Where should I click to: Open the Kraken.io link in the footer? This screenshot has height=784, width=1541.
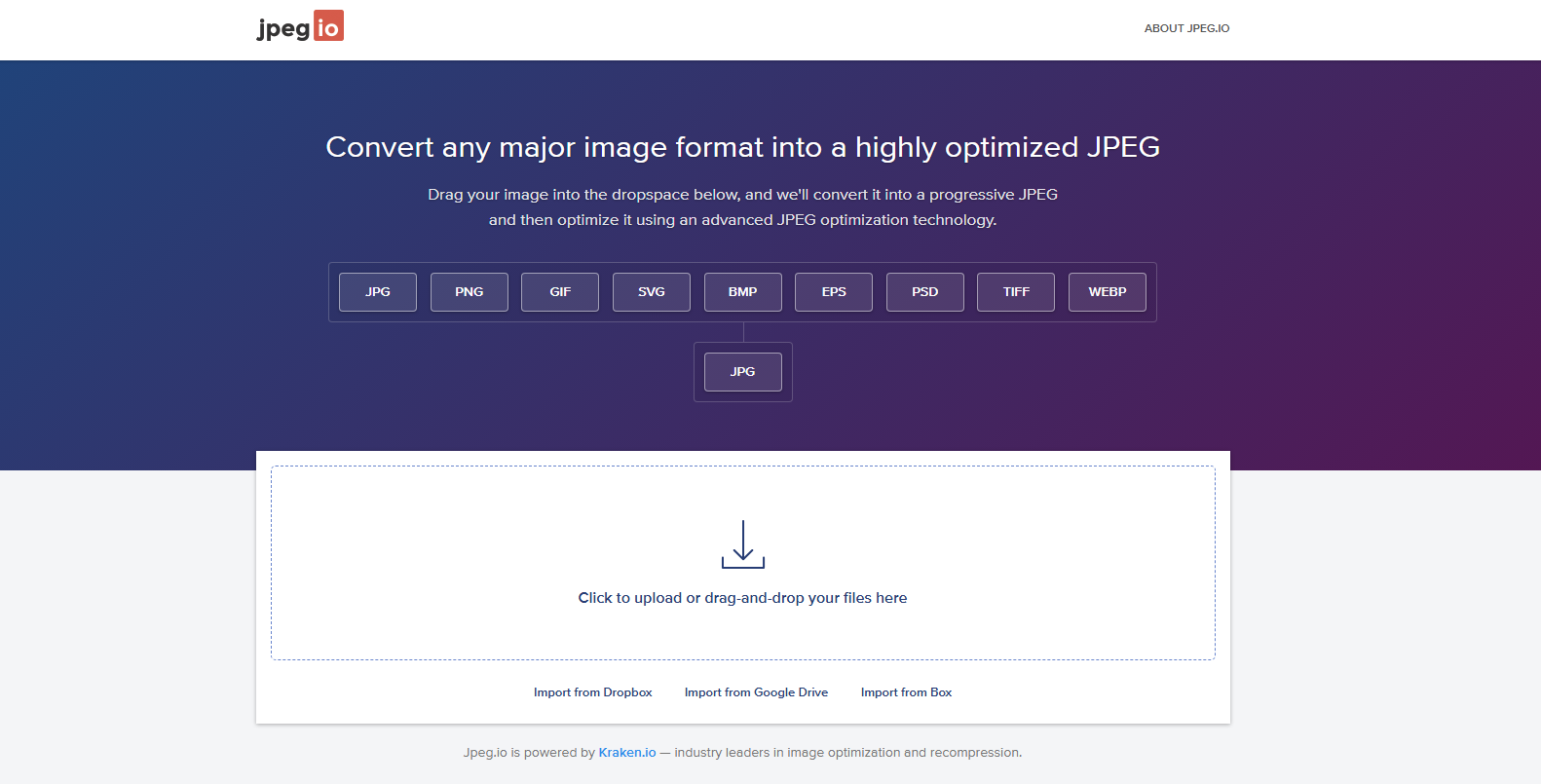[x=626, y=753]
